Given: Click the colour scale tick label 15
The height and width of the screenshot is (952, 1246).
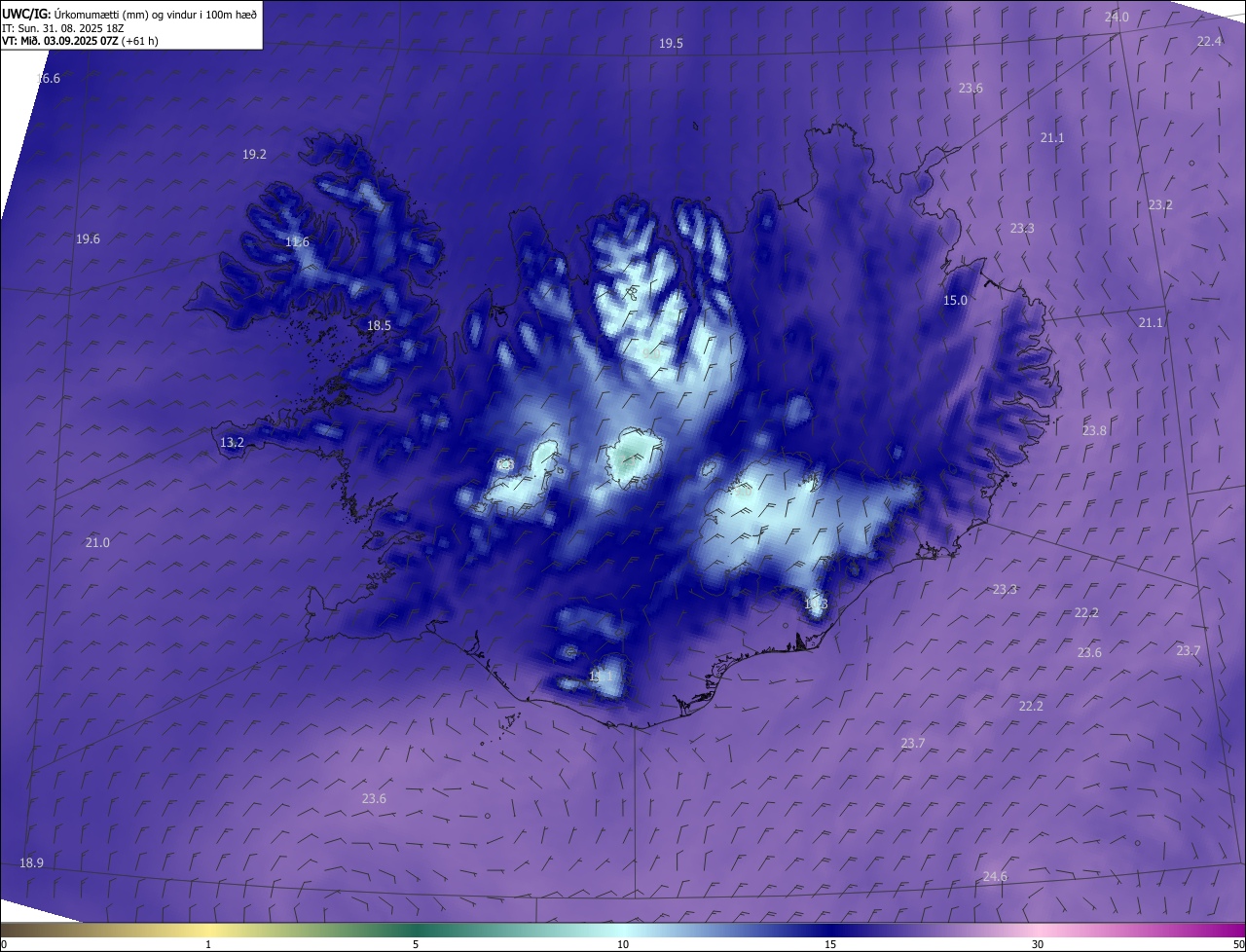Looking at the screenshot, I should coord(830,944).
